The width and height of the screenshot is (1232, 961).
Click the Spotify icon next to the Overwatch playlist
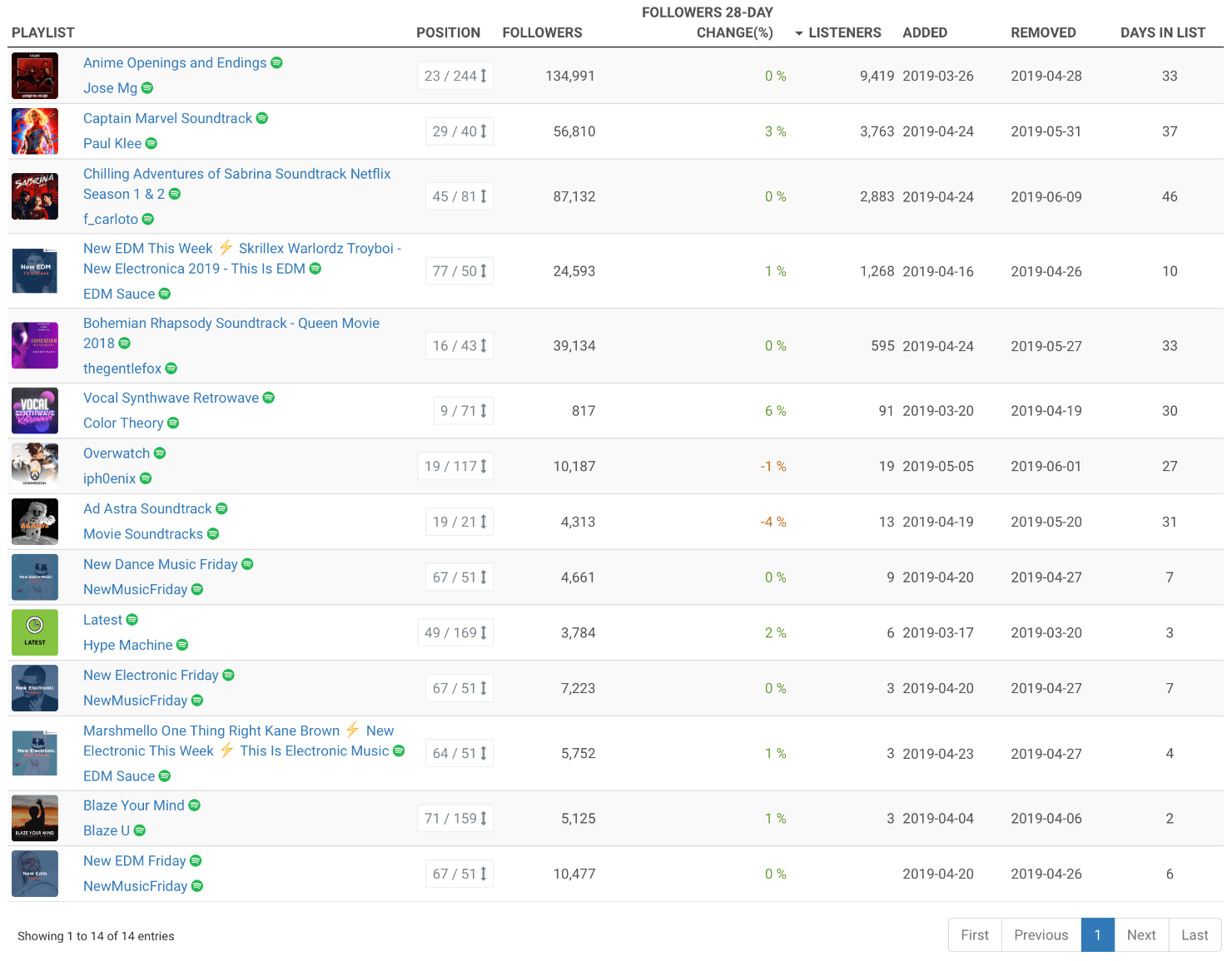(x=161, y=453)
